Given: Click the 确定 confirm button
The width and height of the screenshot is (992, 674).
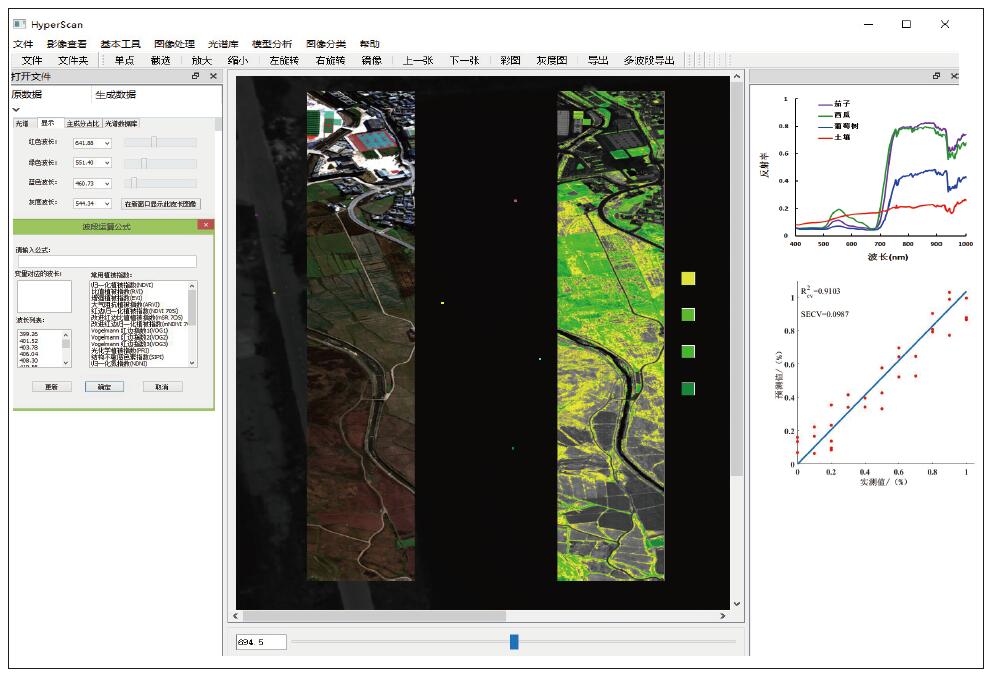Looking at the screenshot, I should 104,386.
